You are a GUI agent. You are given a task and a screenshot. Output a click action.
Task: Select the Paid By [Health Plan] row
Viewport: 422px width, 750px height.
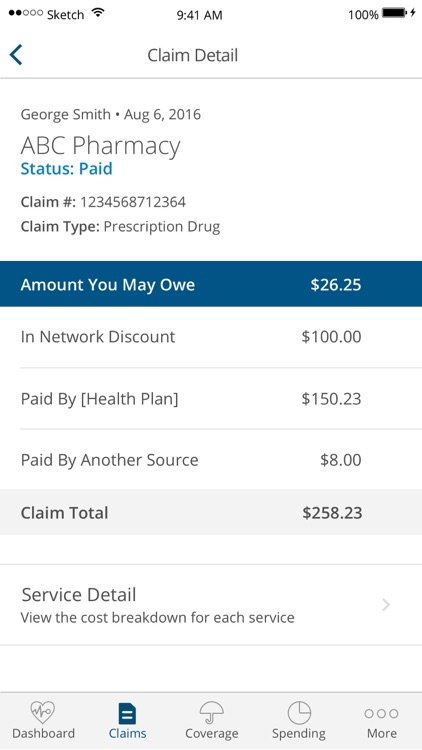(211, 398)
